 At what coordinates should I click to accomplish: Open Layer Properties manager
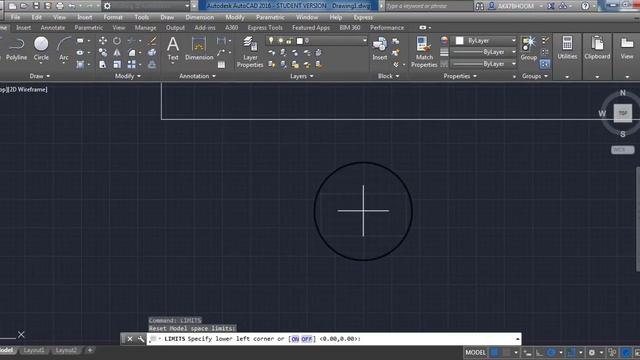click(250, 52)
